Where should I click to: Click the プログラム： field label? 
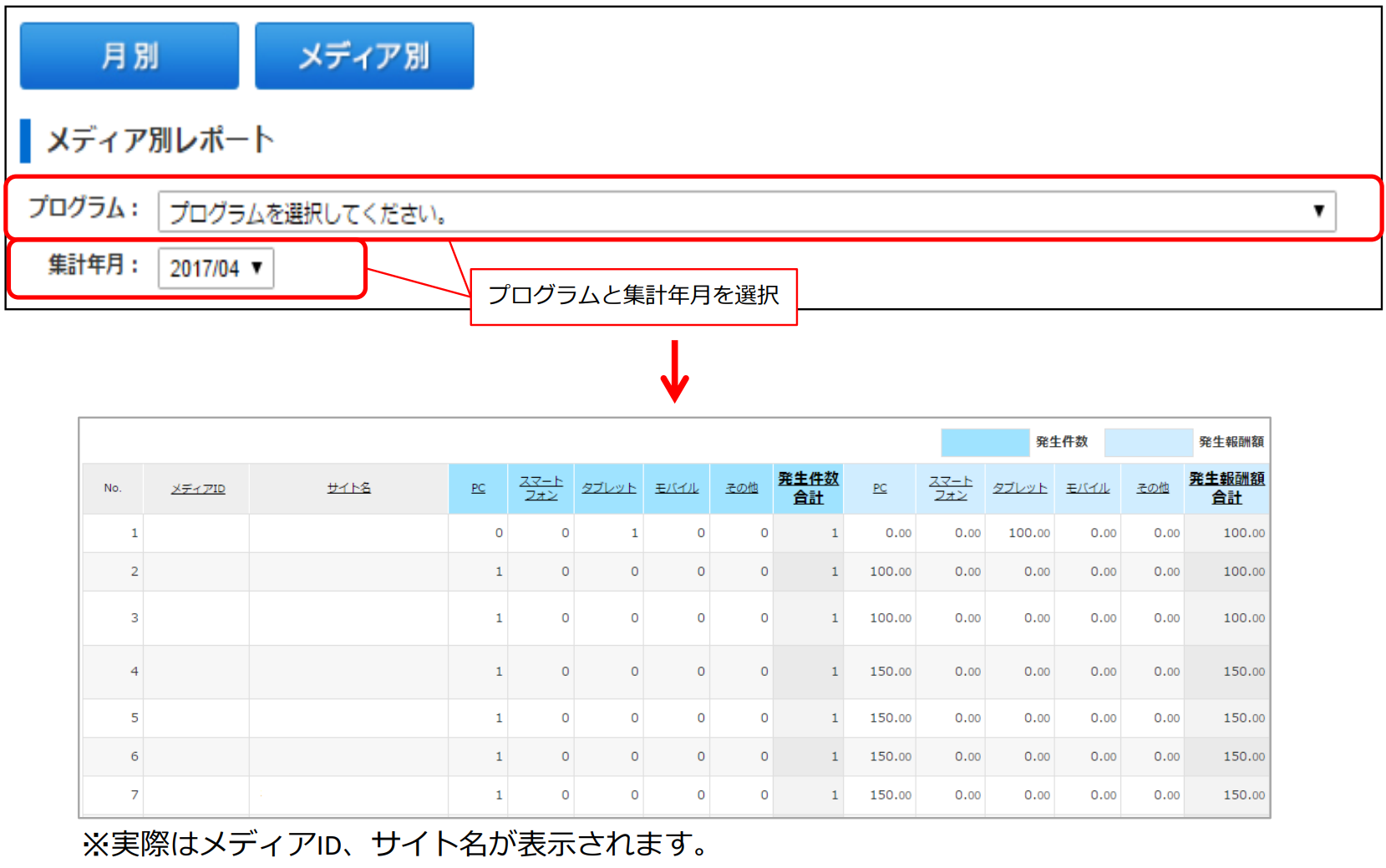pos(83,207)
